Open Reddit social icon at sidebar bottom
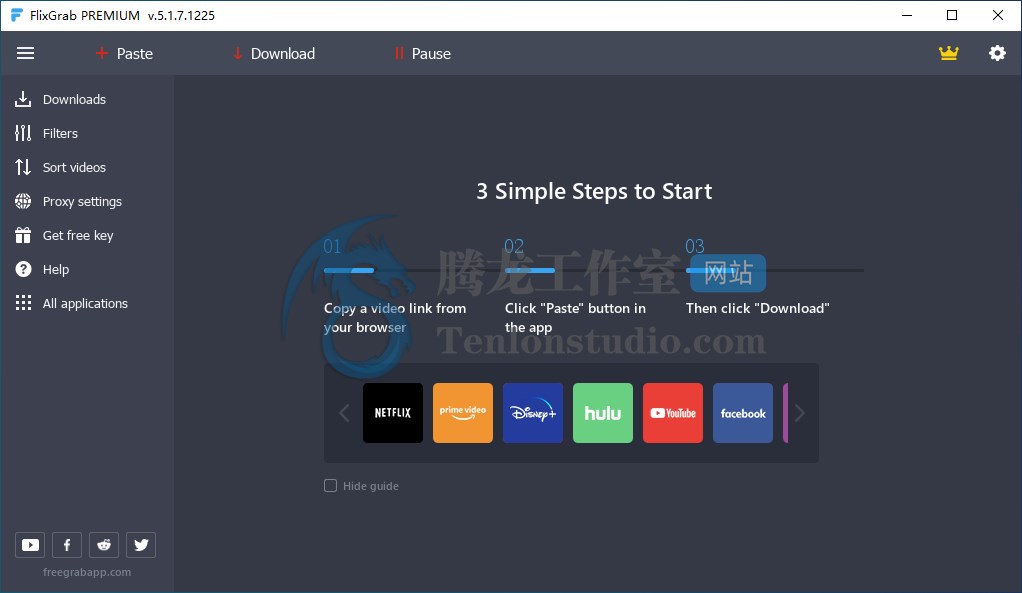 tap(104, 545)
